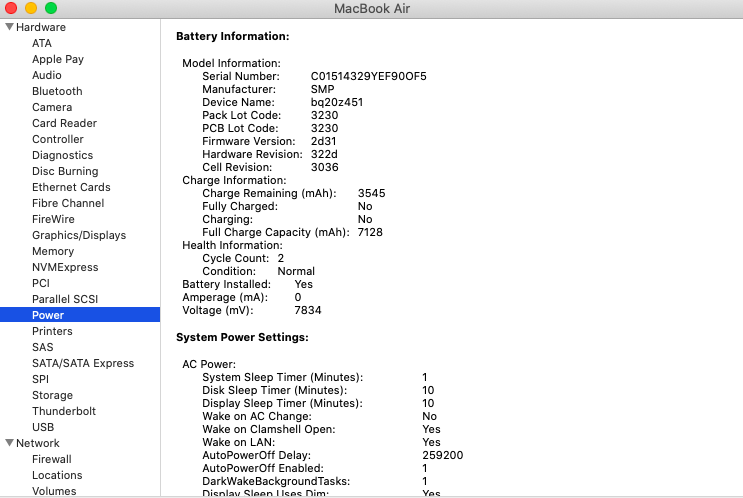Click the yellow minimize window button

31,8
